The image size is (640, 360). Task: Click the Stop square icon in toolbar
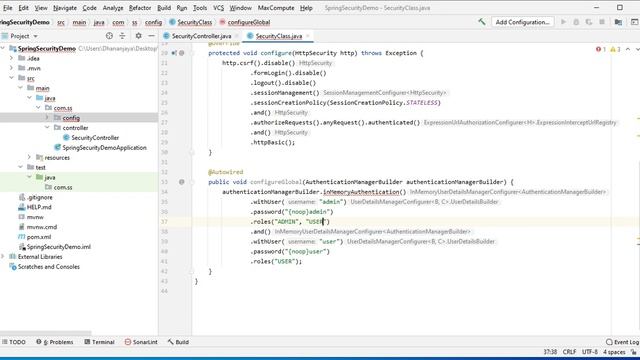point(602,22)
